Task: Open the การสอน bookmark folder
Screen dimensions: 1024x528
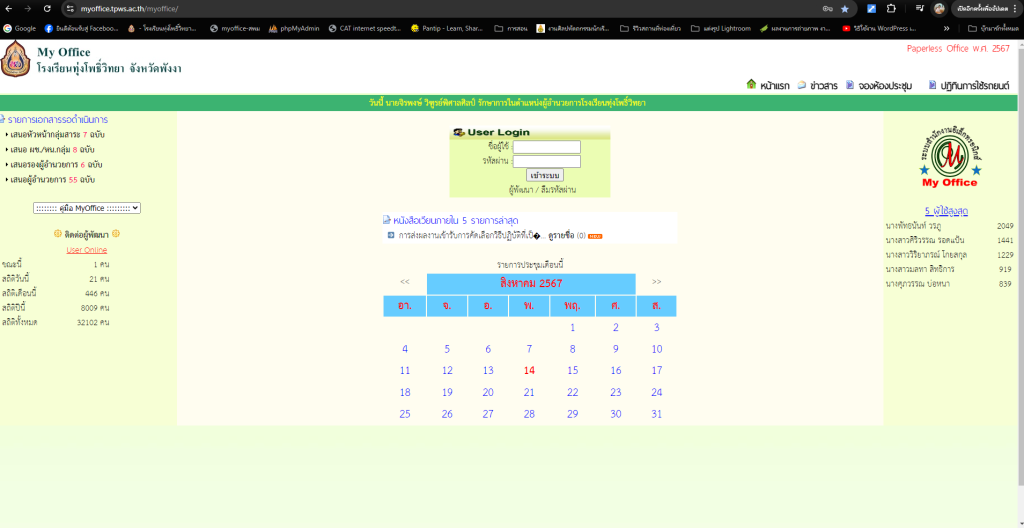Action: coord(511,28)
